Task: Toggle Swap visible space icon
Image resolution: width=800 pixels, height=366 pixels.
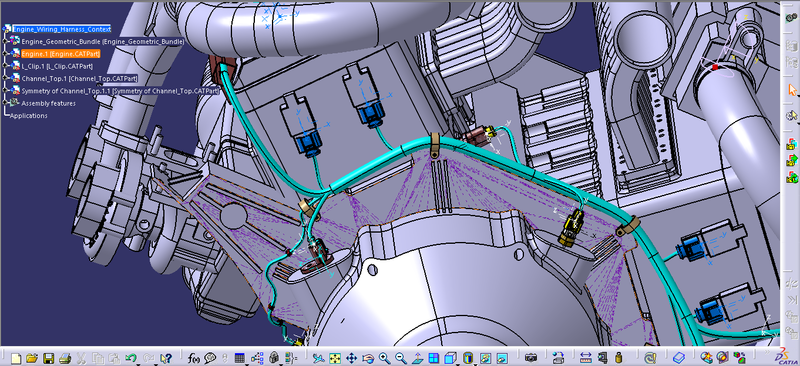Action: [x=502, y=358]
